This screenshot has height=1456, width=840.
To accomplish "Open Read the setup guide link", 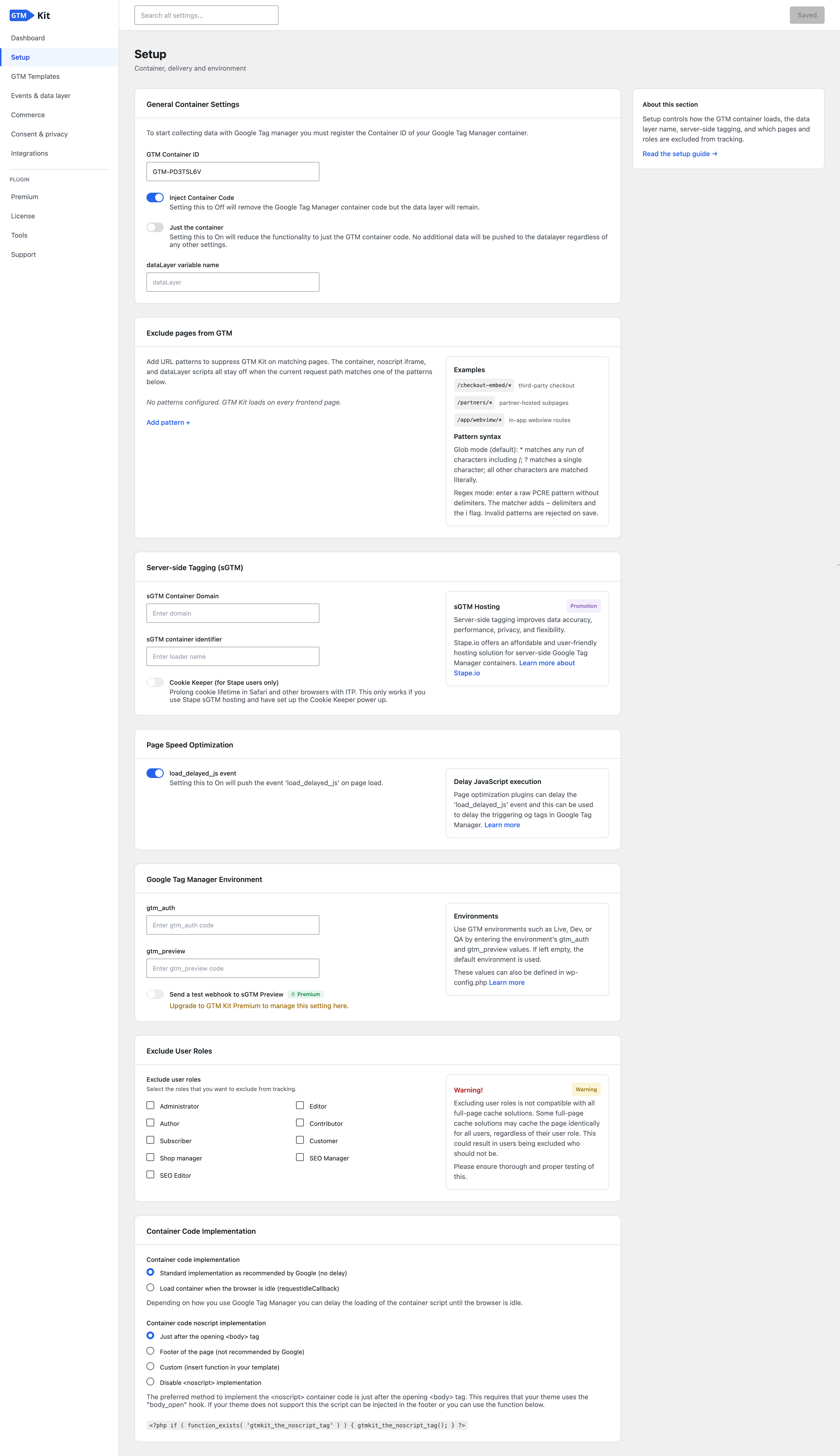I will point(680,154).
